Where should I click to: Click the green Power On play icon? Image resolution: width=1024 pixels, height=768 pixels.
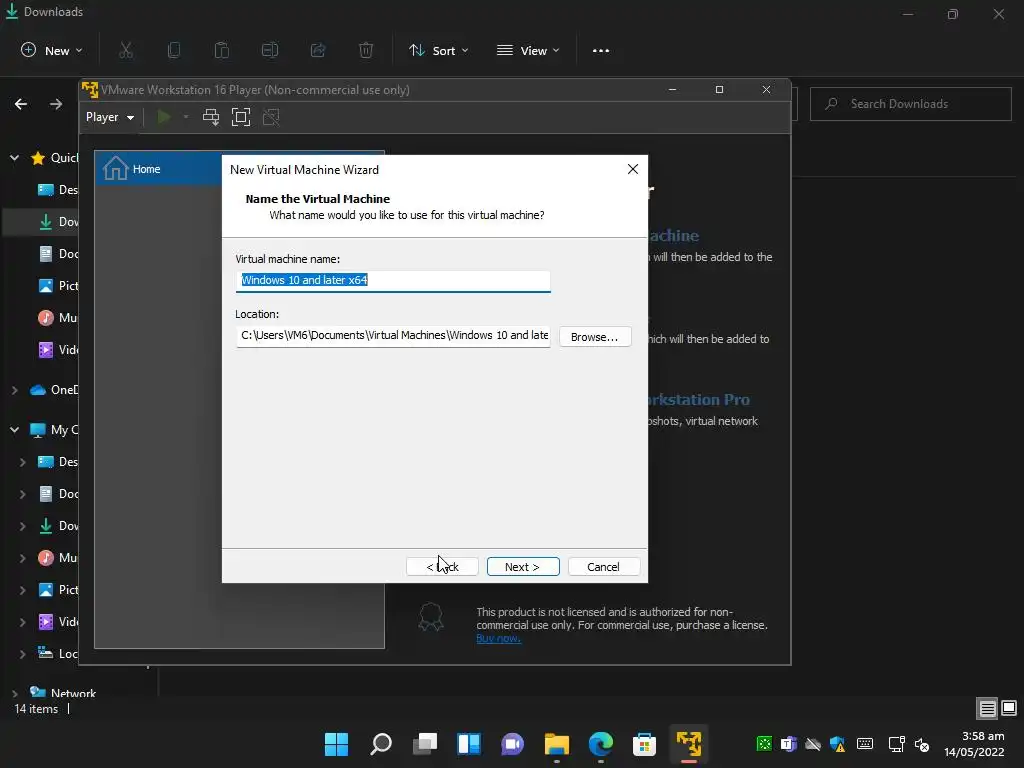click(164, 118)
